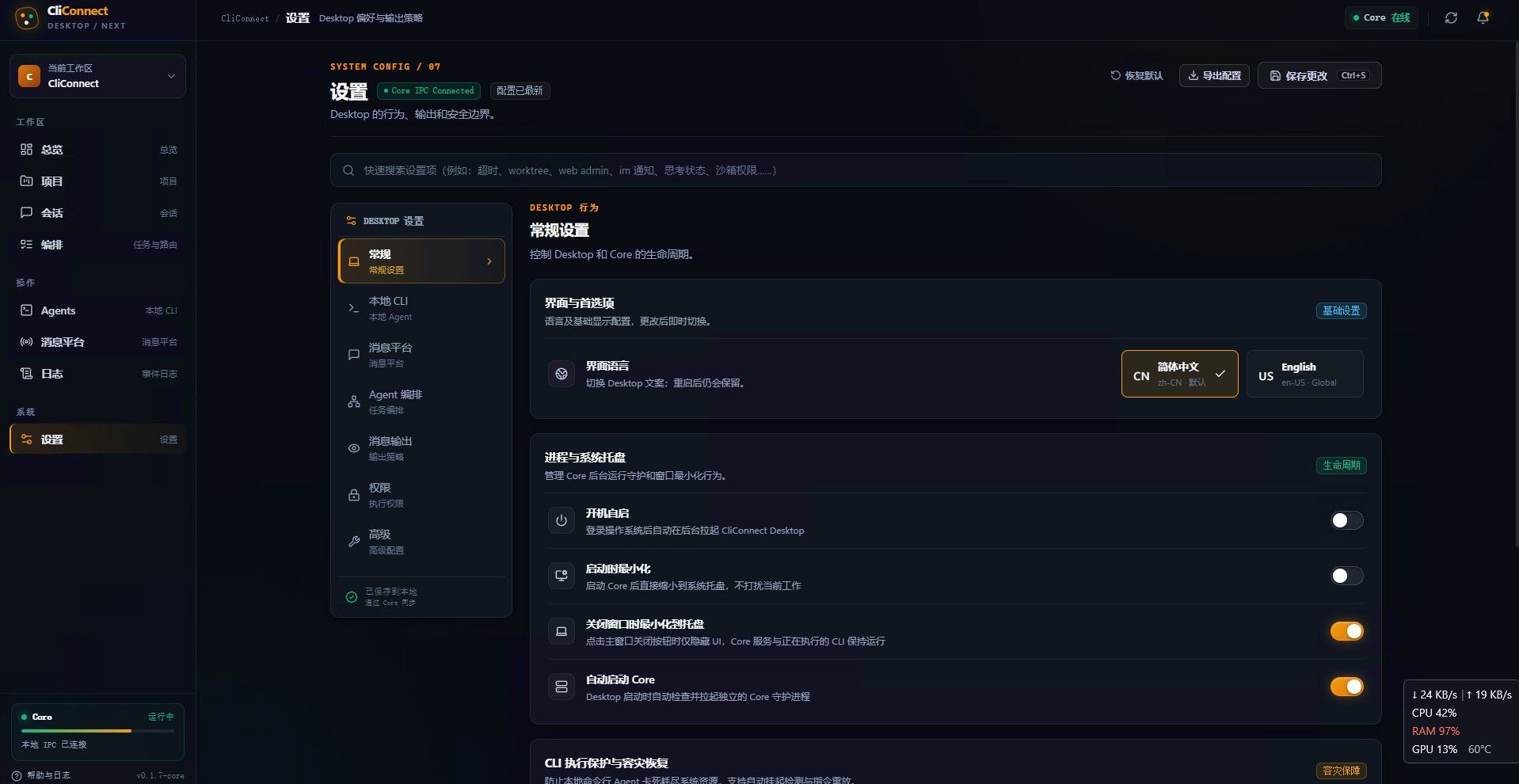Open 消息平台 section in Desktop settings

point(421,355)
